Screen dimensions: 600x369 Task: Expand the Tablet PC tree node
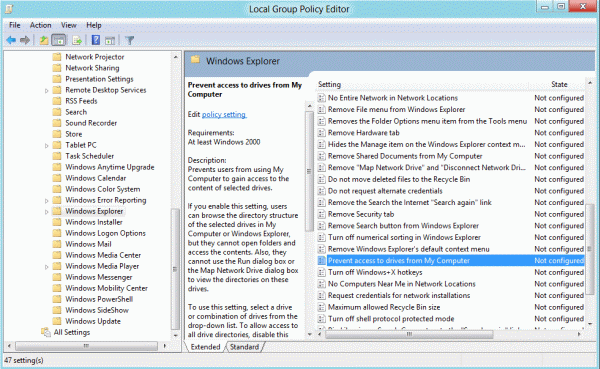point(46,146)
